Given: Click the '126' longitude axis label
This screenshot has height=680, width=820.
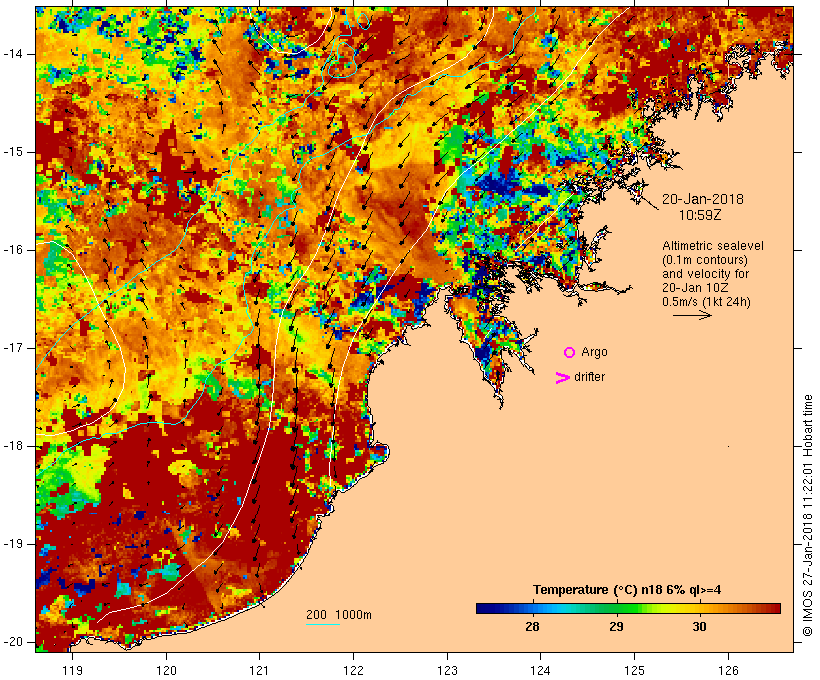Looking at the screenshot, I should click(x=728, y=671).
